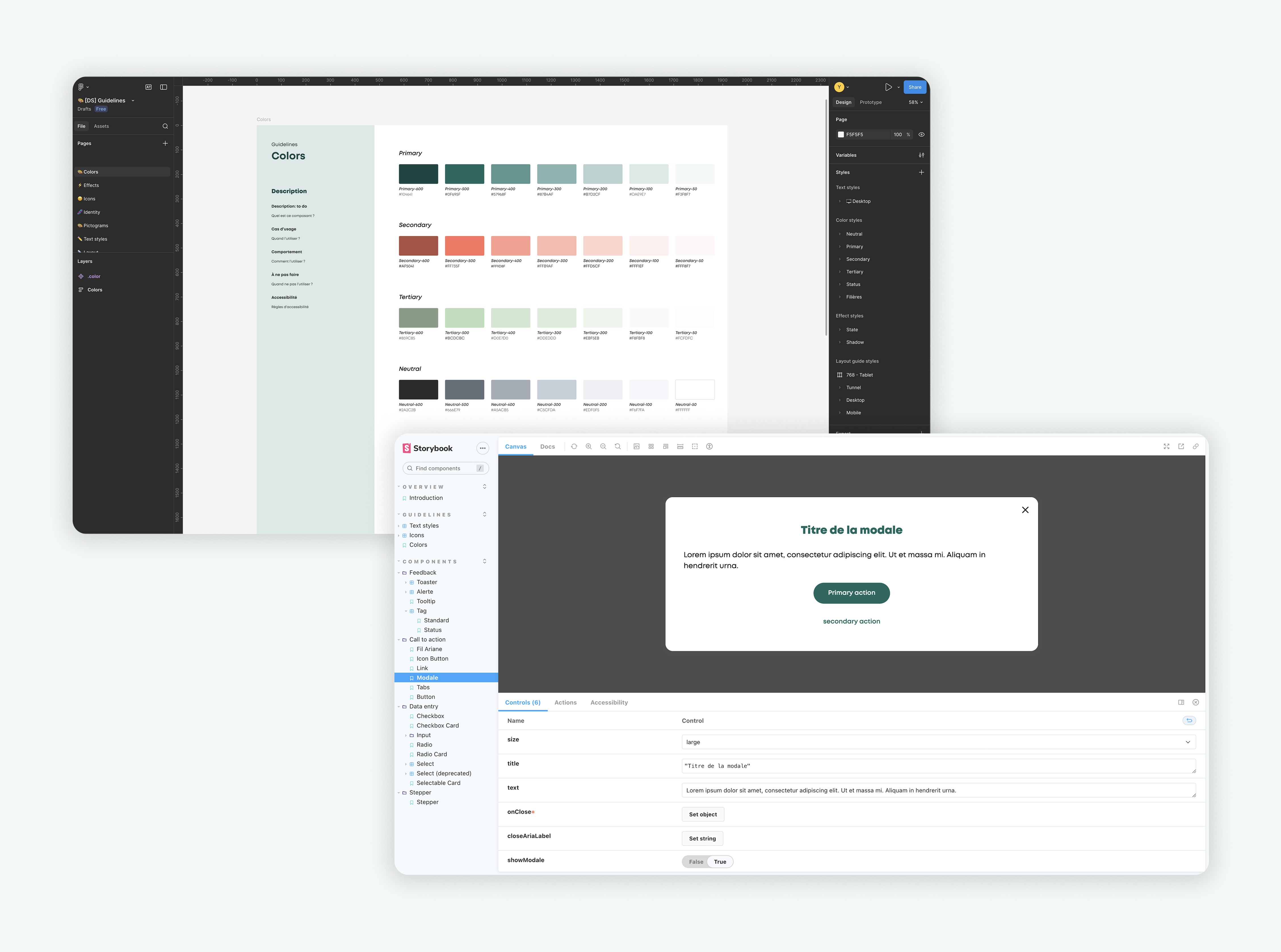
Task: Switch to the Docs tab
Action: 547,446
